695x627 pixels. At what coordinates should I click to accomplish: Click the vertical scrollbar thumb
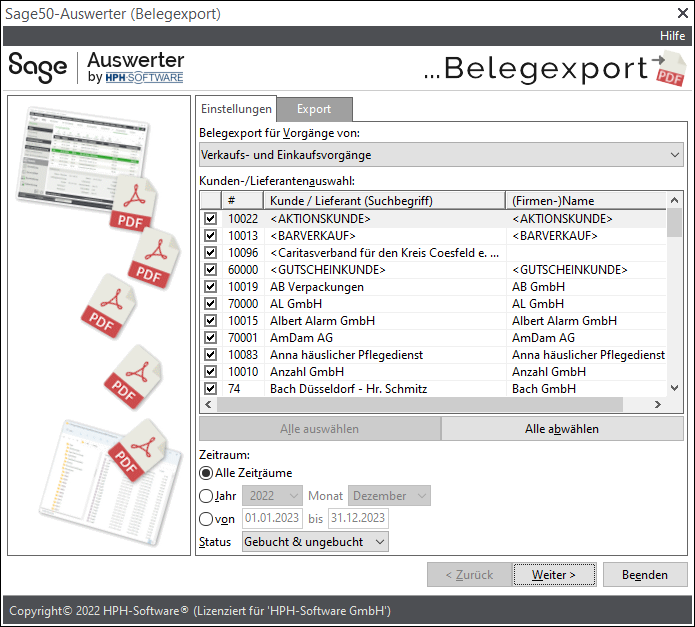coord(674,222)
